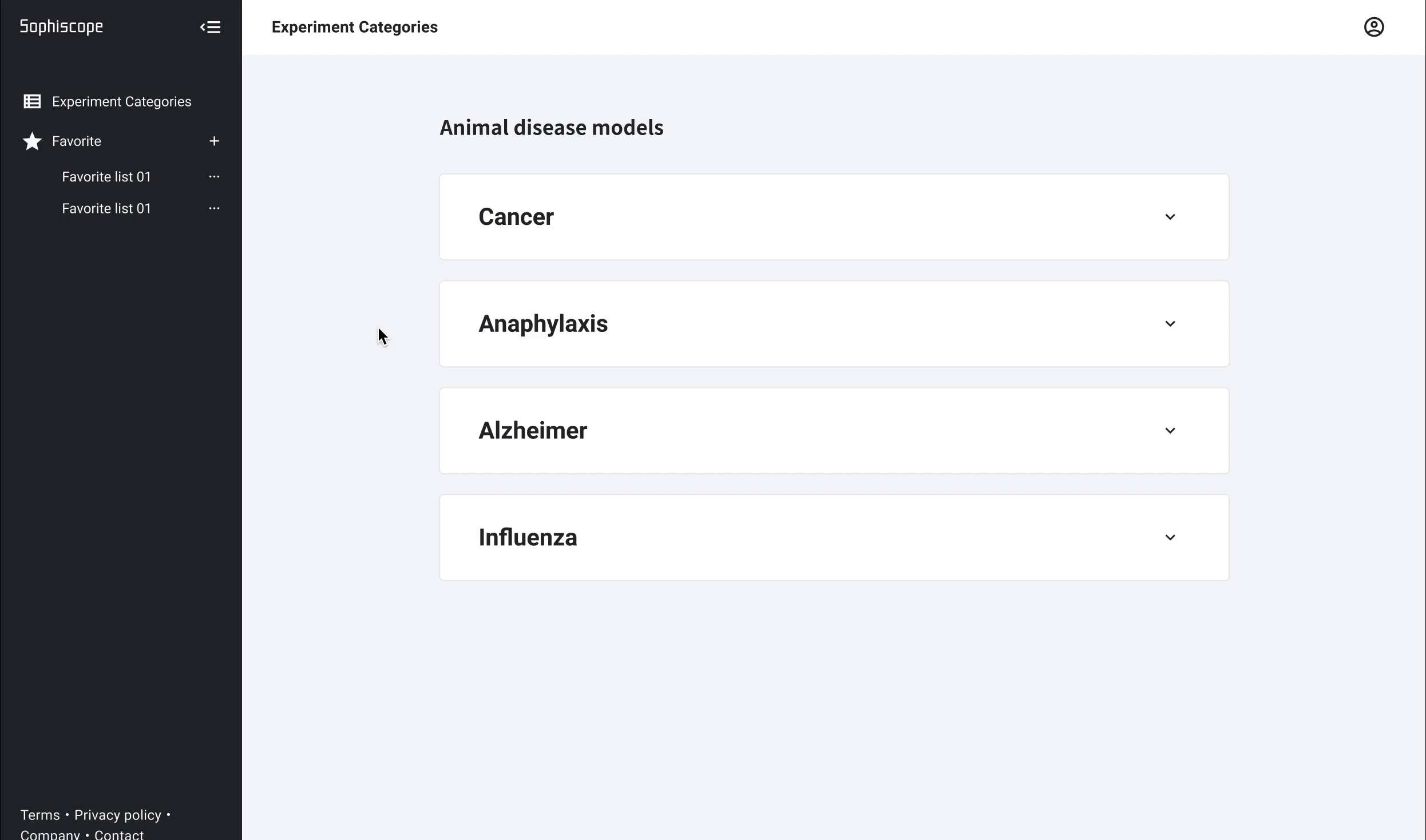Select Favorite in the sidebar
1426x840 pixels.
click(x=77, y=141)
